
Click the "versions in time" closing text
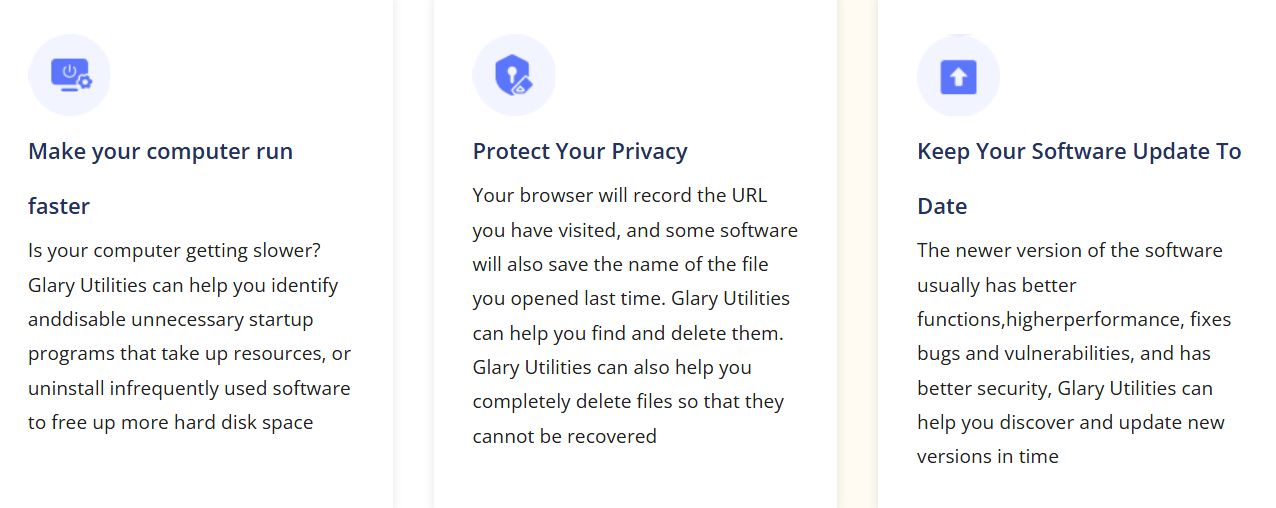pos(988,456)
